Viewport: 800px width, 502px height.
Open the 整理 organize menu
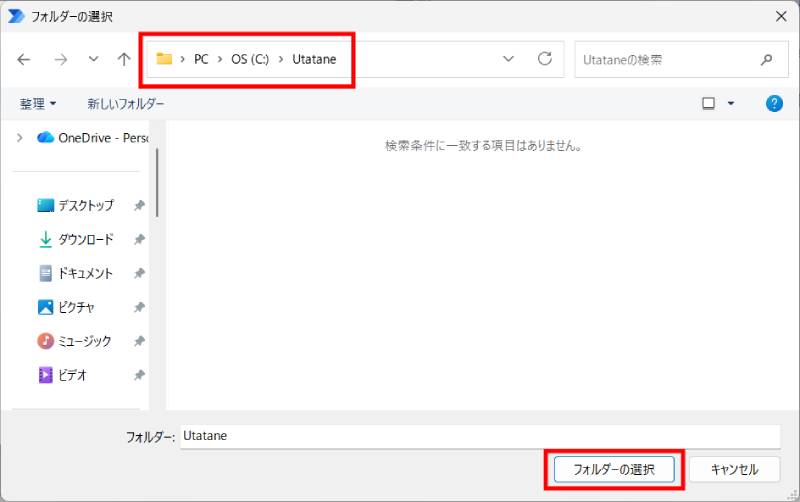(x=38, y=104)
